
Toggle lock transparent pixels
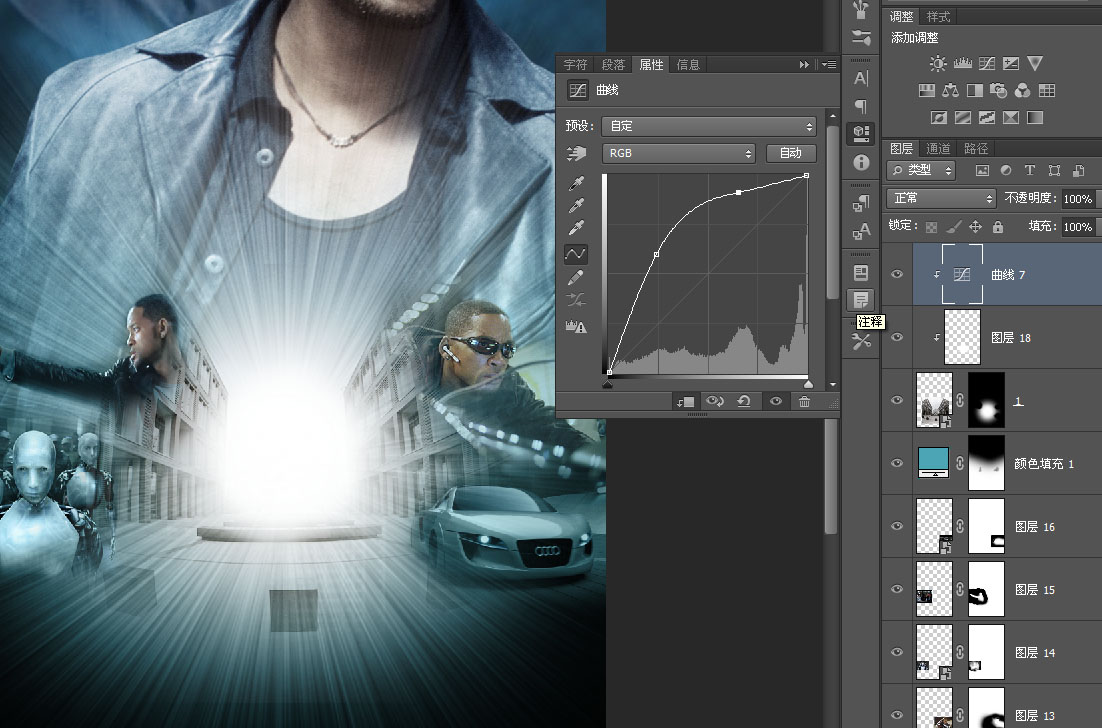pos(931,226)
